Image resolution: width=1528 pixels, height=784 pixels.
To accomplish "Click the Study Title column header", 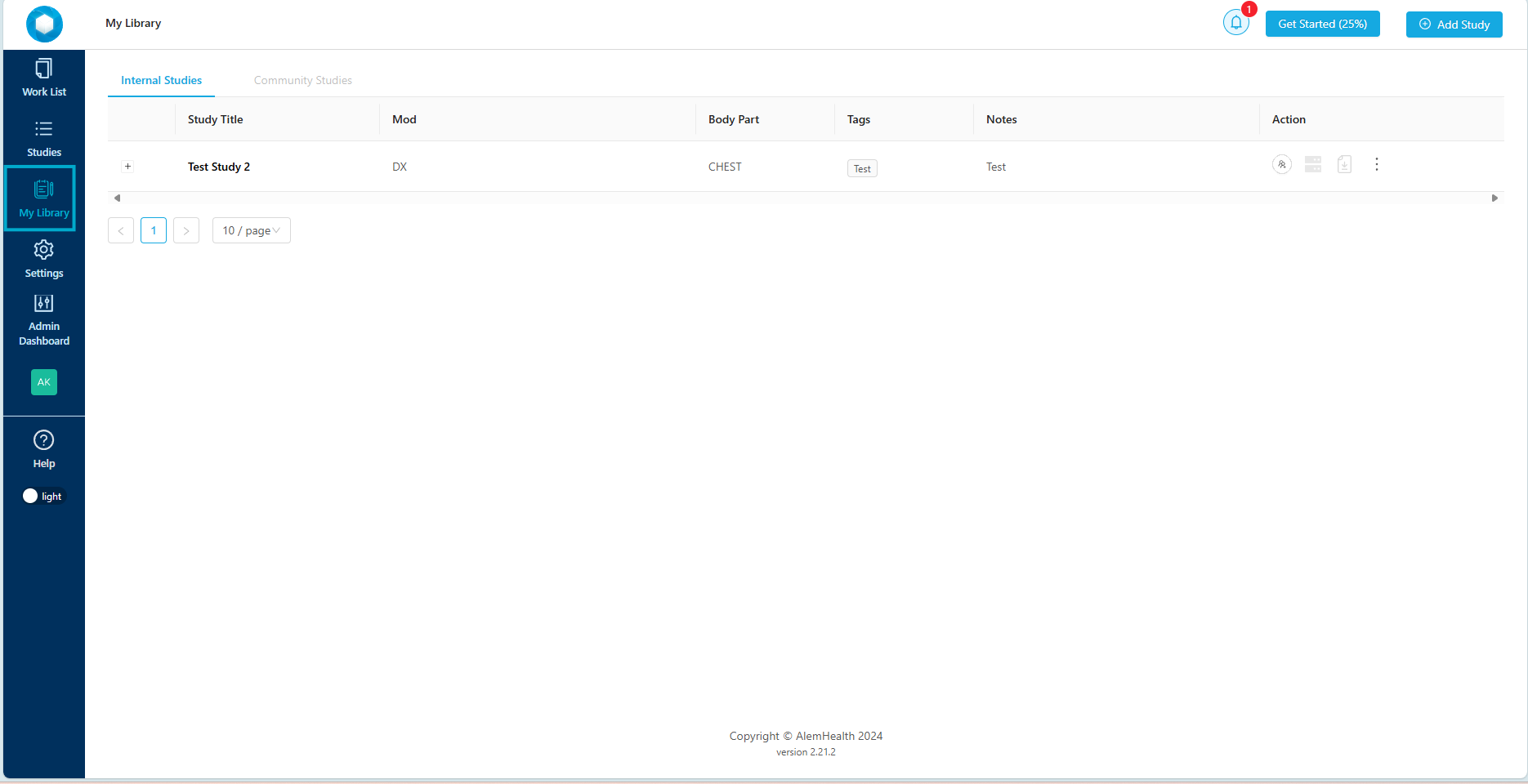I will 216,119.
